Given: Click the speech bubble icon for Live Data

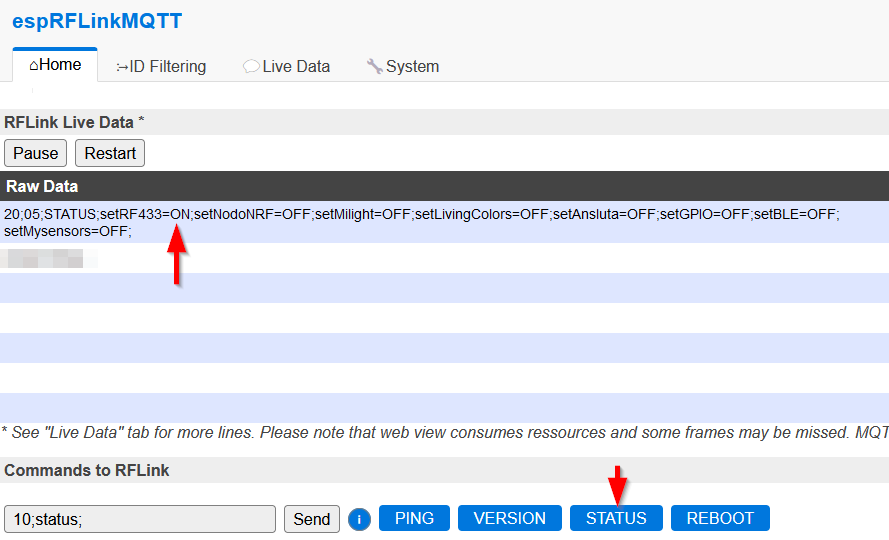Looking at the screenshot, I should 251,67.
